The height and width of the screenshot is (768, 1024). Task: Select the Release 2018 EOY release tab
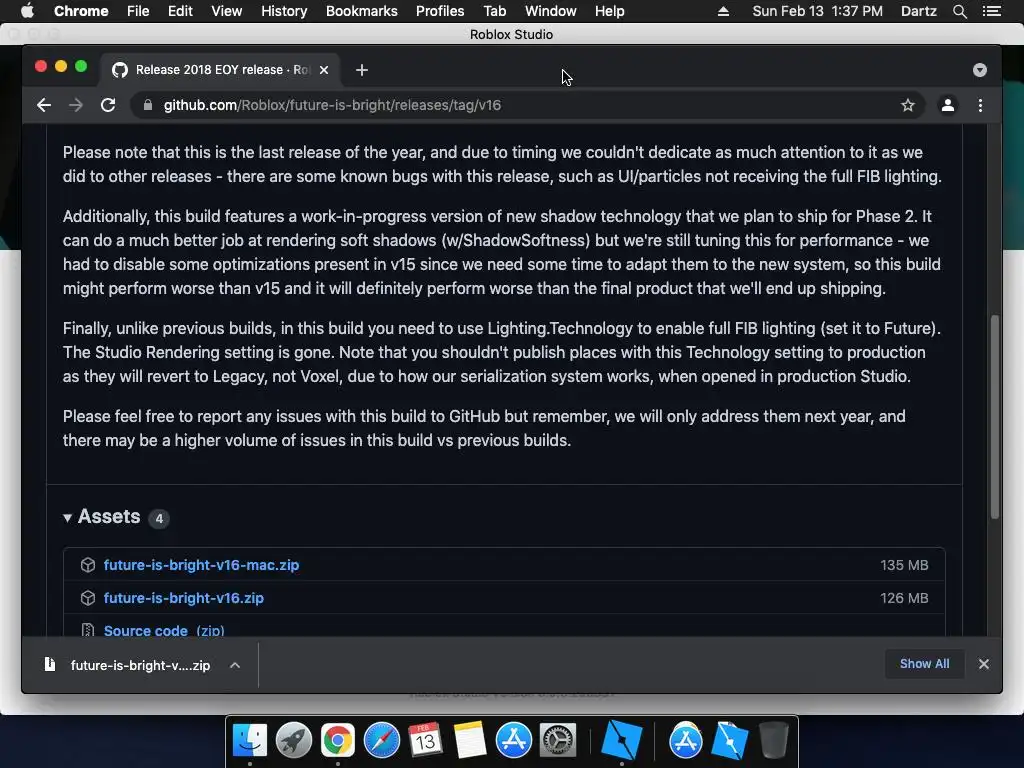pos(219,70)
